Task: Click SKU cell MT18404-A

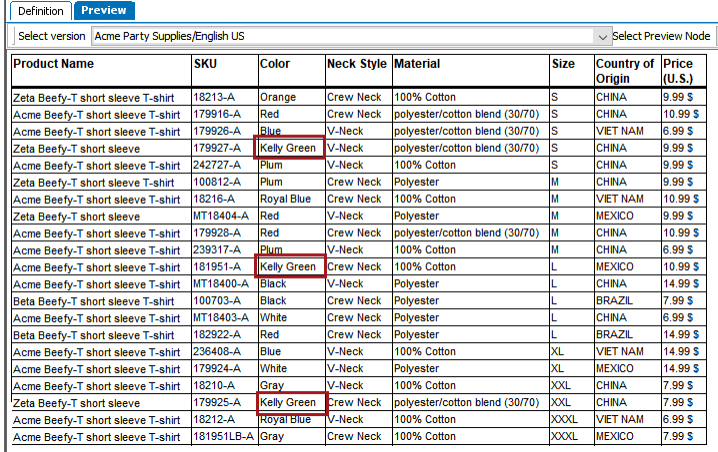Action: pyautogui.click(x=221, y=216)
